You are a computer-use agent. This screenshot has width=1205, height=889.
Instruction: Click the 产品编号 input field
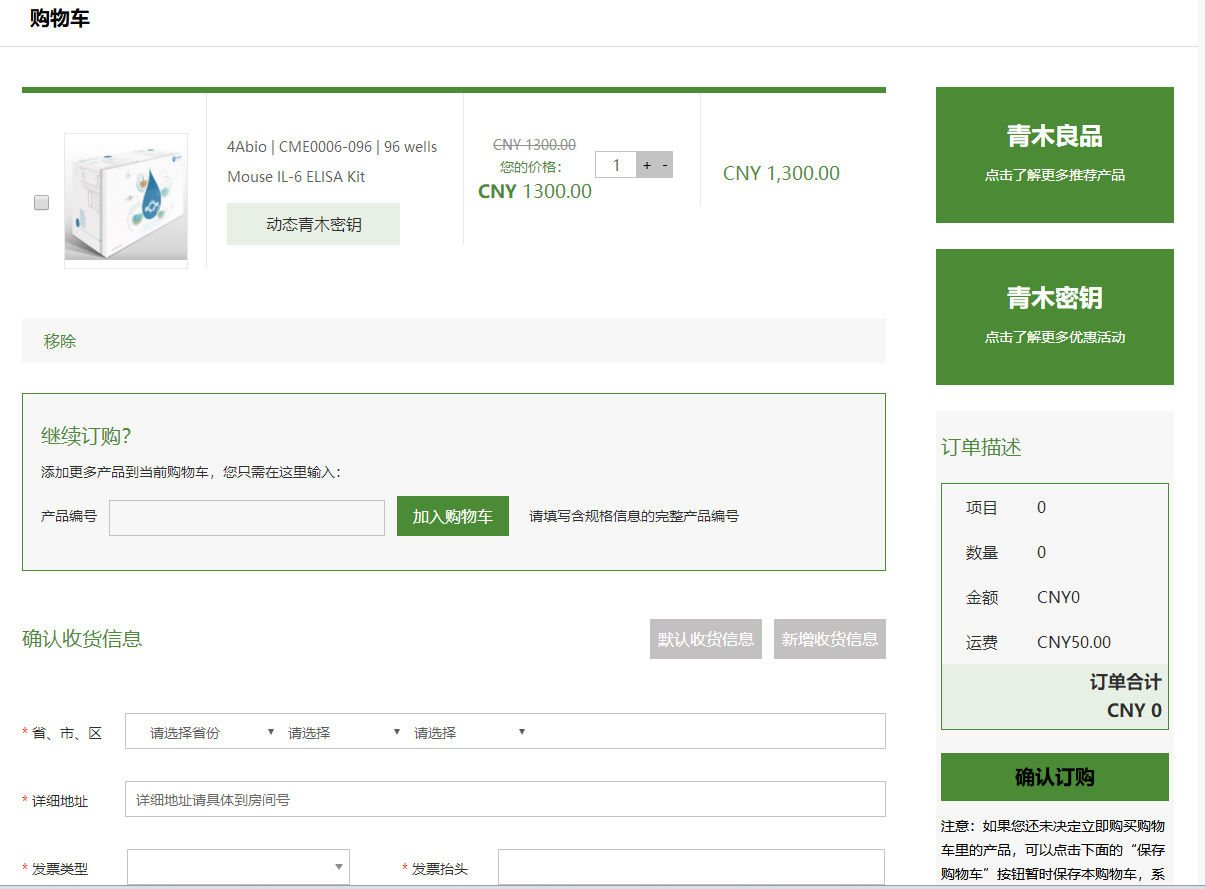tap(246, 517)
